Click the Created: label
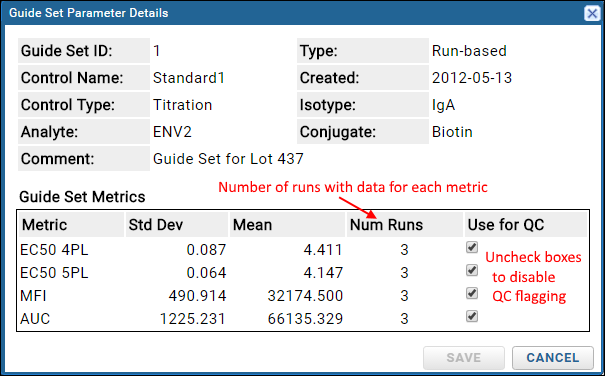Viewport: 605px width, 376px height. pos(330,78)
